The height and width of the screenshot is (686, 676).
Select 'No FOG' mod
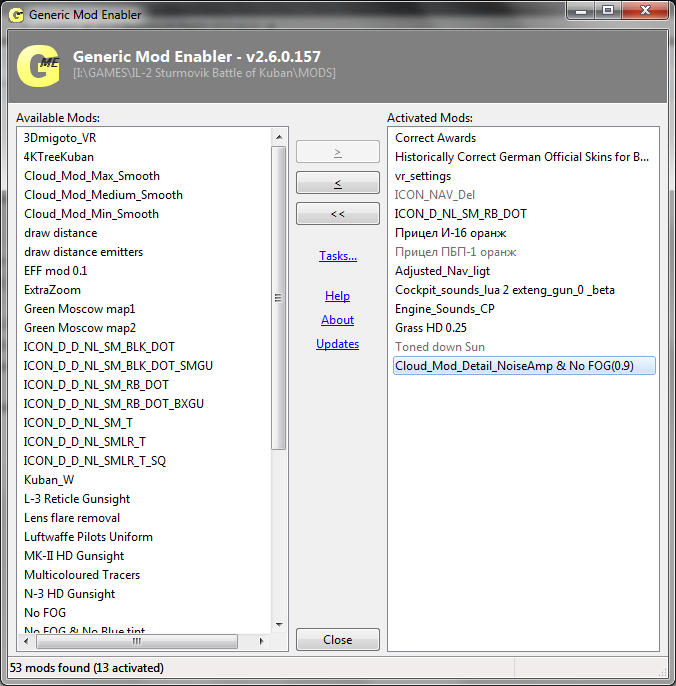tap(45, 613)
